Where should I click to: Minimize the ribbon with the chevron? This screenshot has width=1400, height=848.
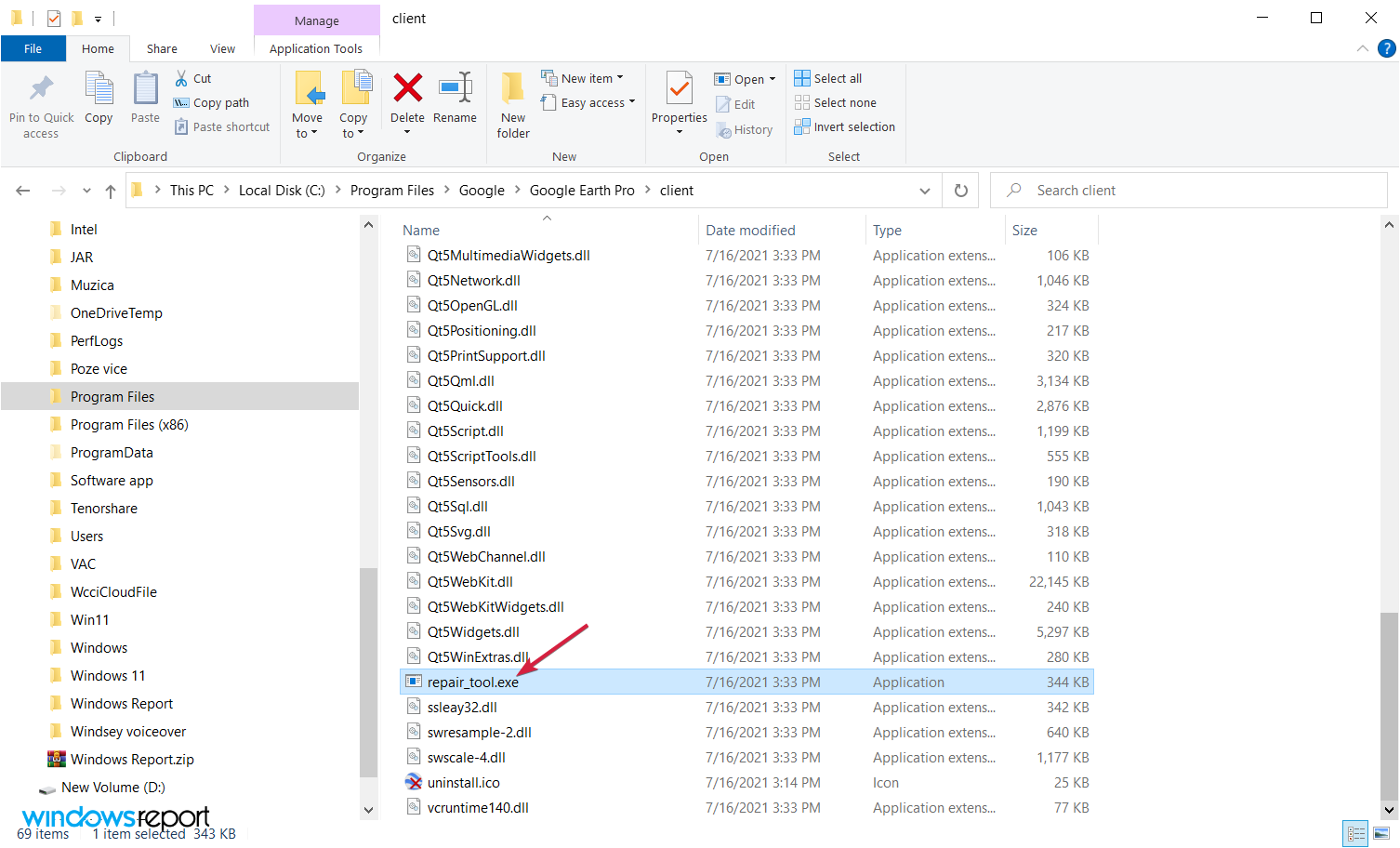click(x=1363, y=48)
